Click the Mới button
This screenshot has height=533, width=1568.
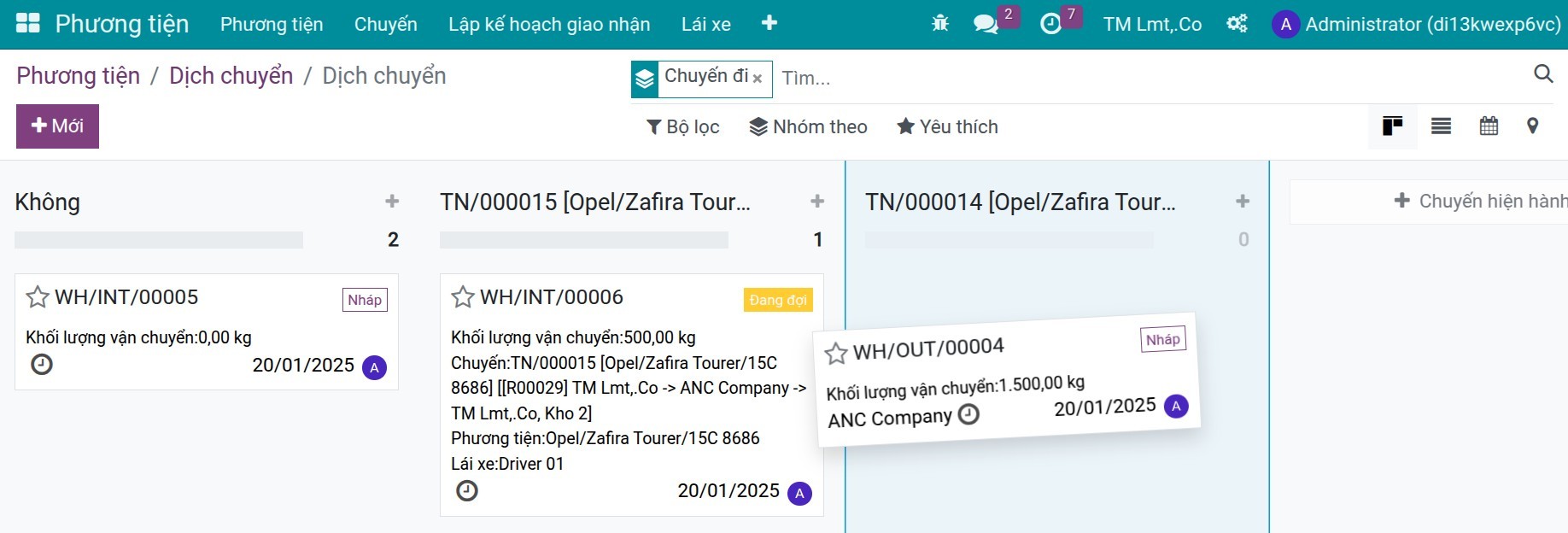[57, 126]
